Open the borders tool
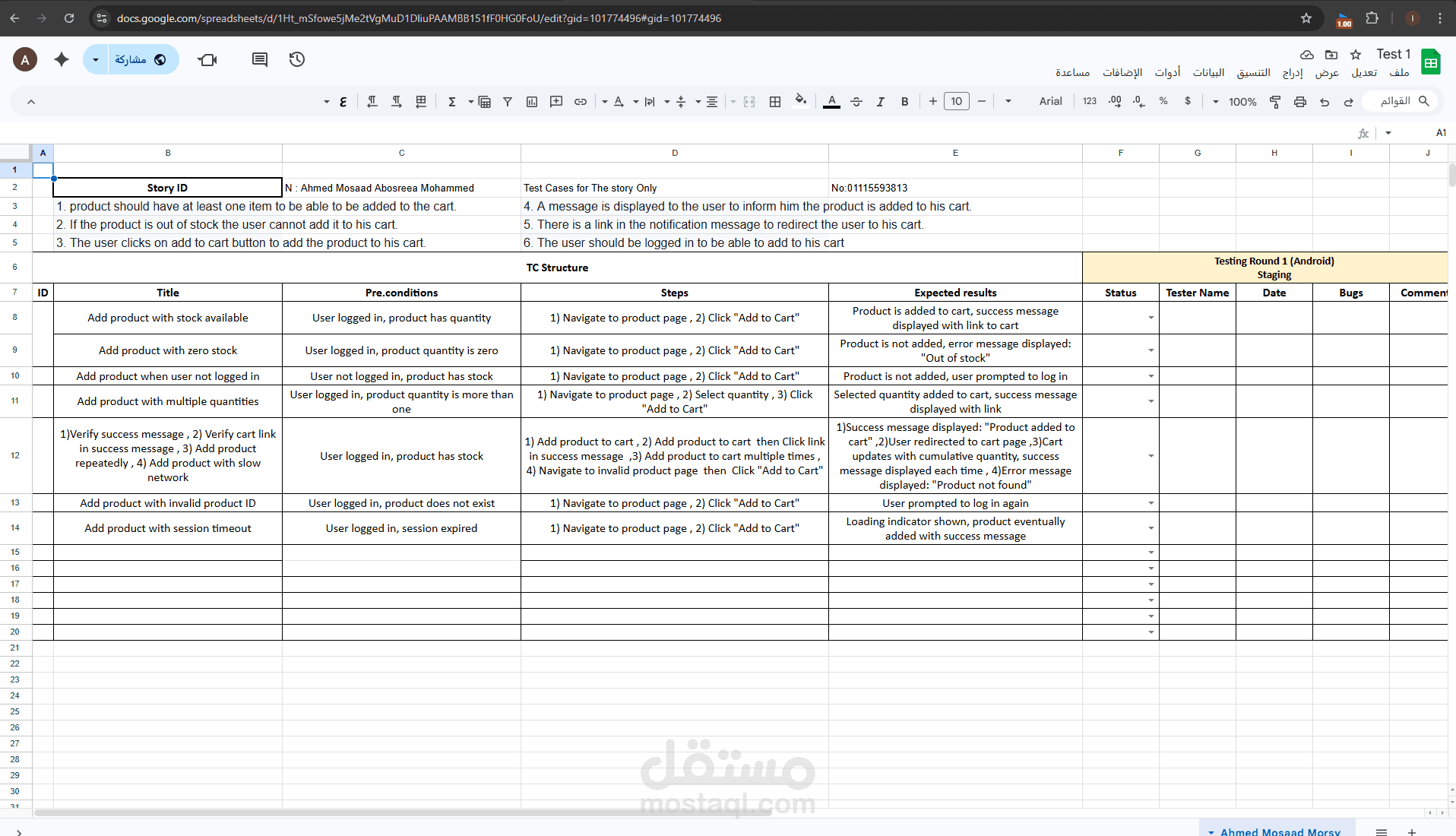1456x836 pixels. click(x=775, y=102)
